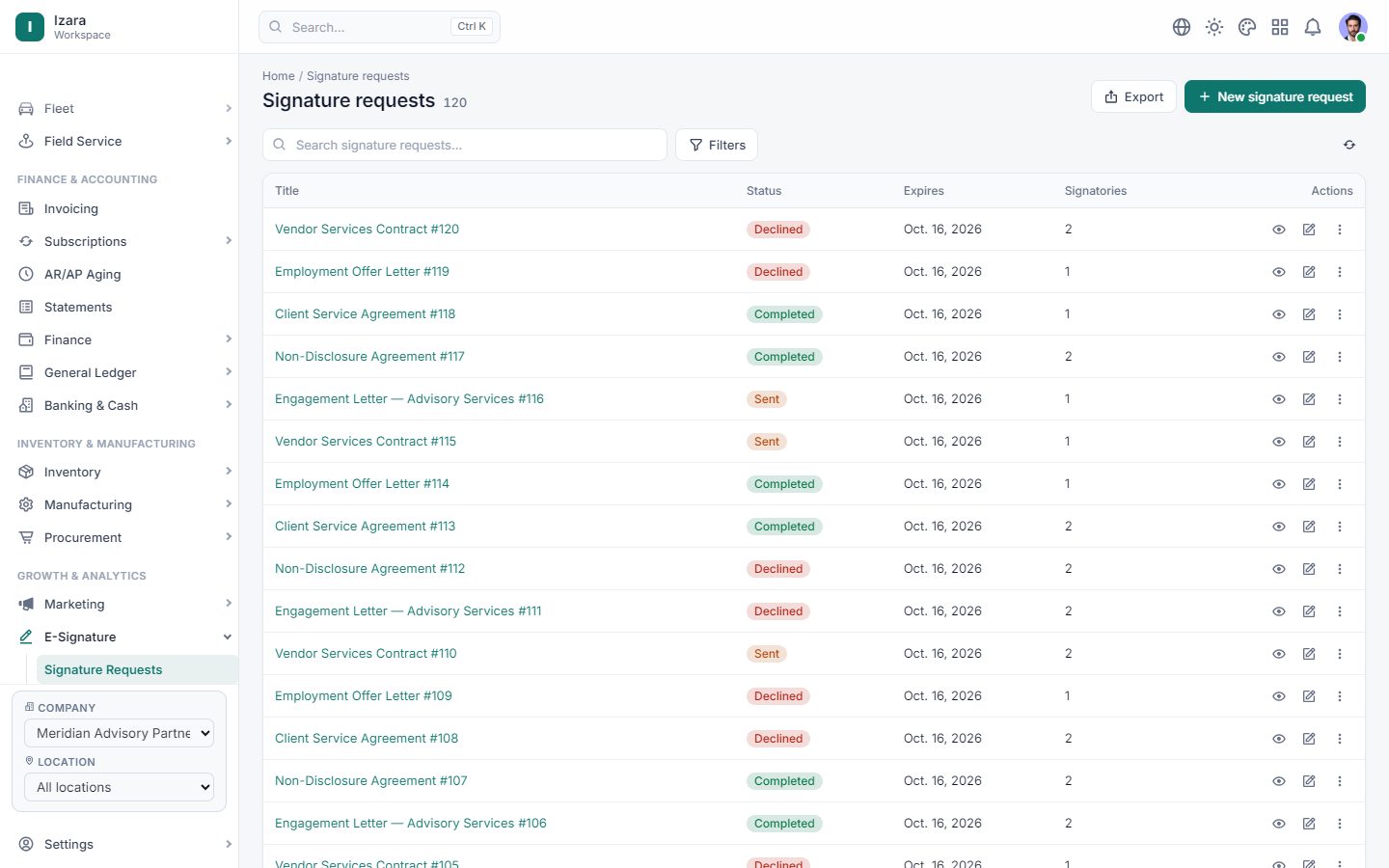
Task: Edit Employment Offer Letter #114
Action: coord(1309,484)
